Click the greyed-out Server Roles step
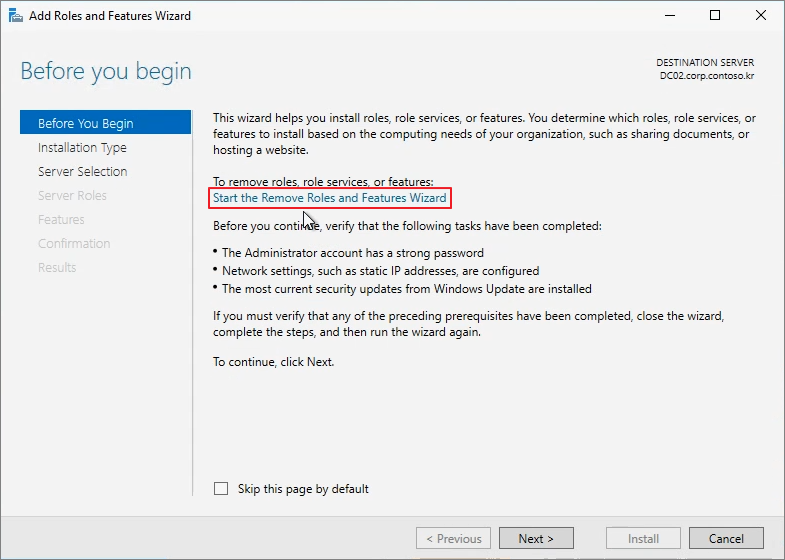Image resolution: width=785 pixels, height=560 pixels. 72,196
